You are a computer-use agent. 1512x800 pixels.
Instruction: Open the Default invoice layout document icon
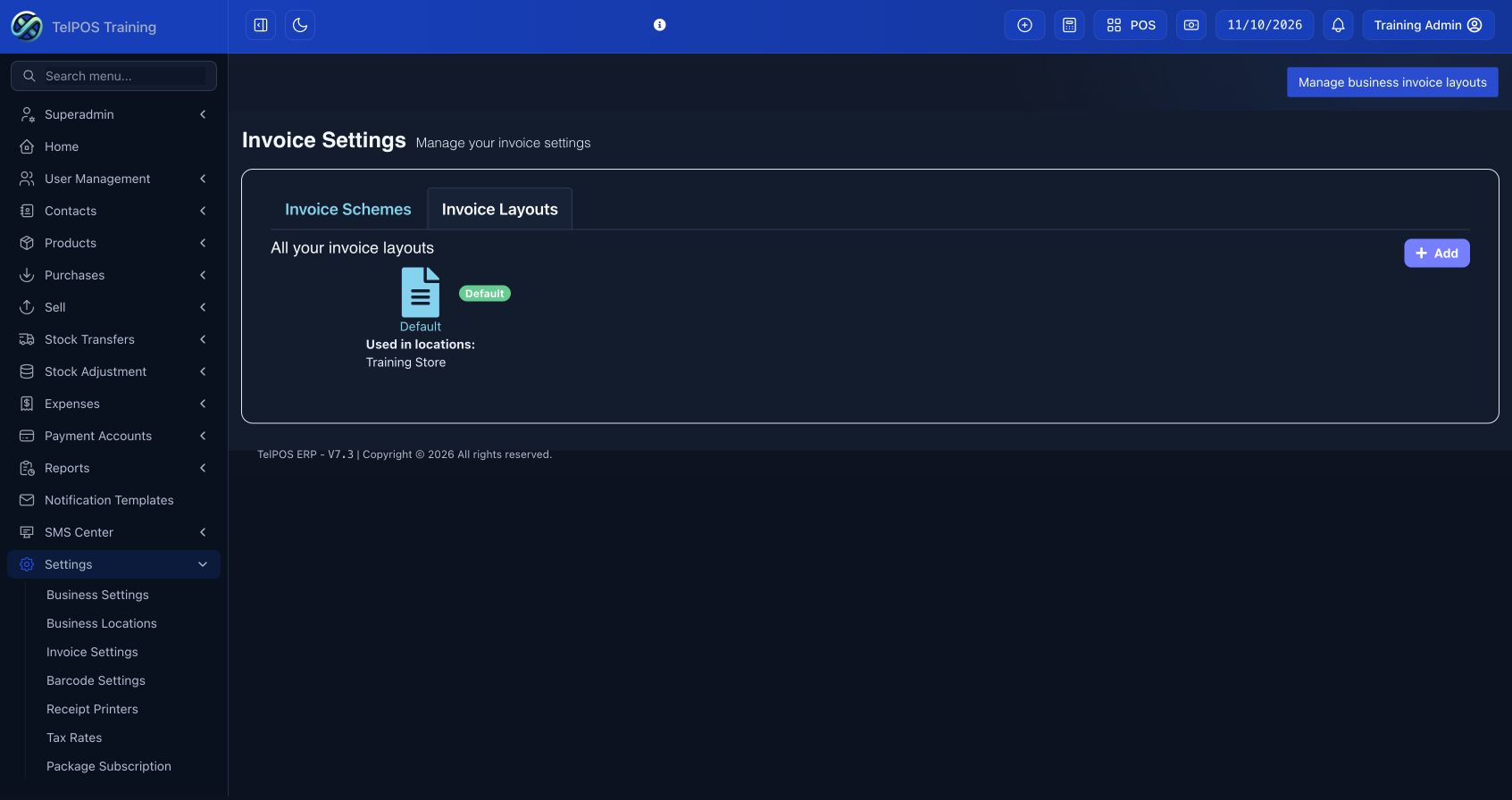pos(421,292)
